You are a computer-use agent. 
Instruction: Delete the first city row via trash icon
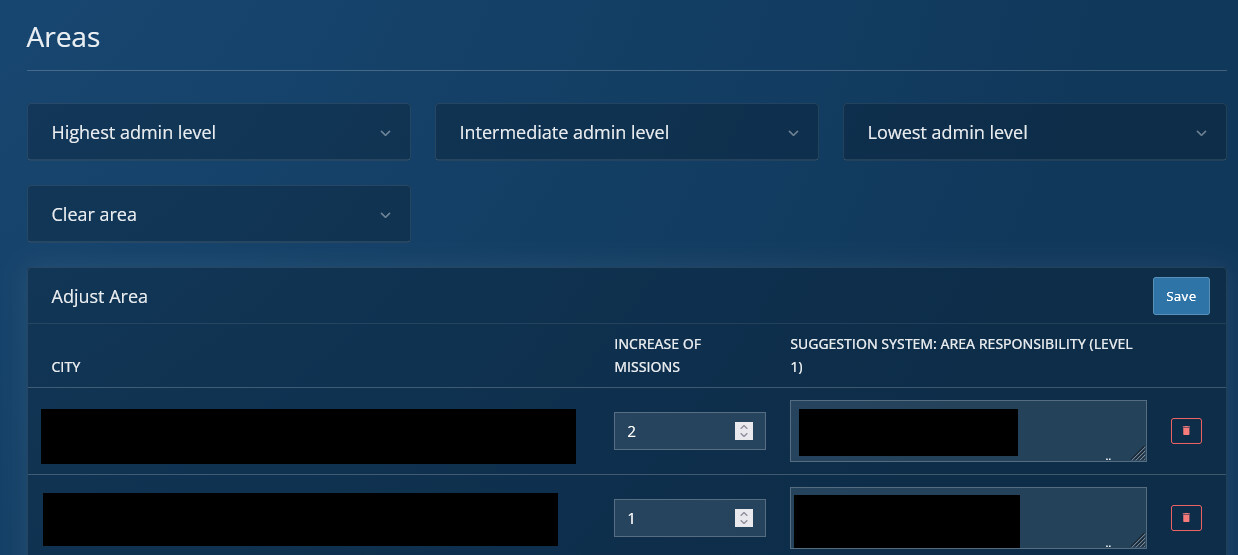point(1186,431)
